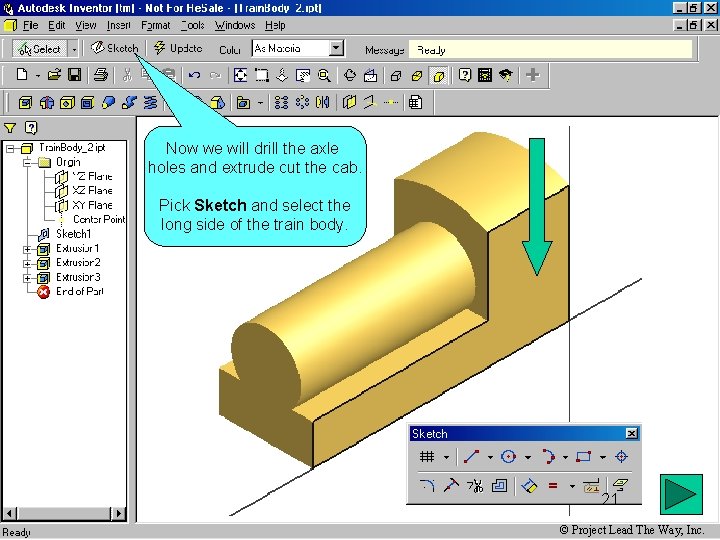Click the Save disk icon
The image size is (720, 540).
tap(74, 75)
